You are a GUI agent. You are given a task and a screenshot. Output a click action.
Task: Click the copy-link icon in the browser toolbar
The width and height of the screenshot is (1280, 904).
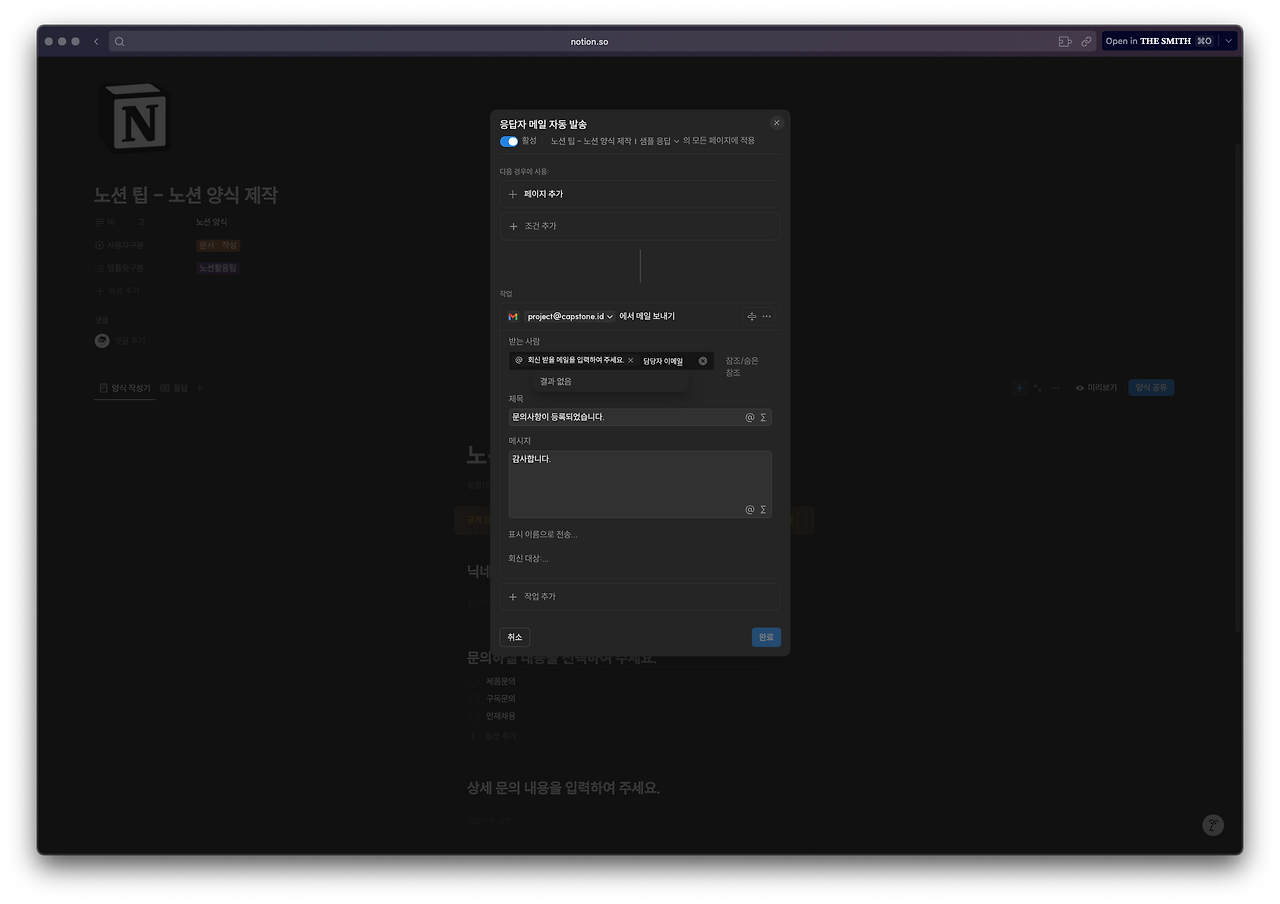1086,41
